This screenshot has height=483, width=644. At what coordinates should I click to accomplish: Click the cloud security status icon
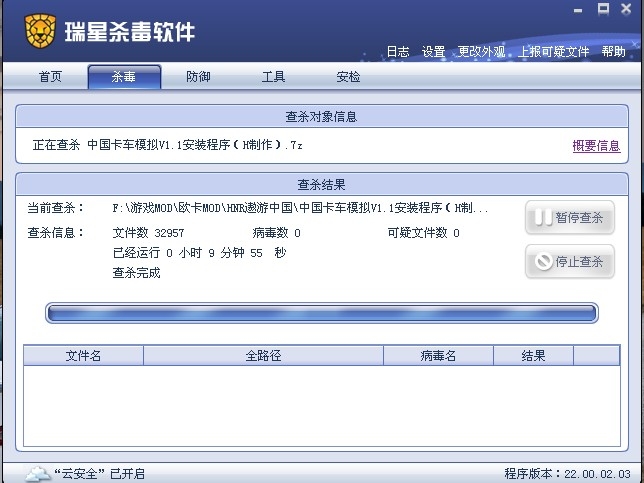(38, 474)
